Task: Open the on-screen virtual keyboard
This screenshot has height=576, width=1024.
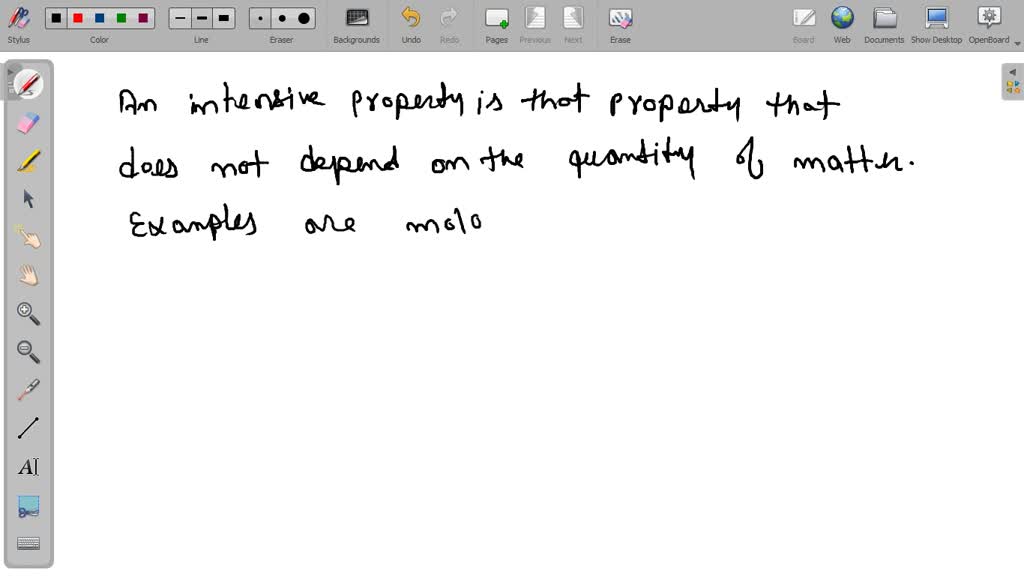Action: [x=27, y=542]
